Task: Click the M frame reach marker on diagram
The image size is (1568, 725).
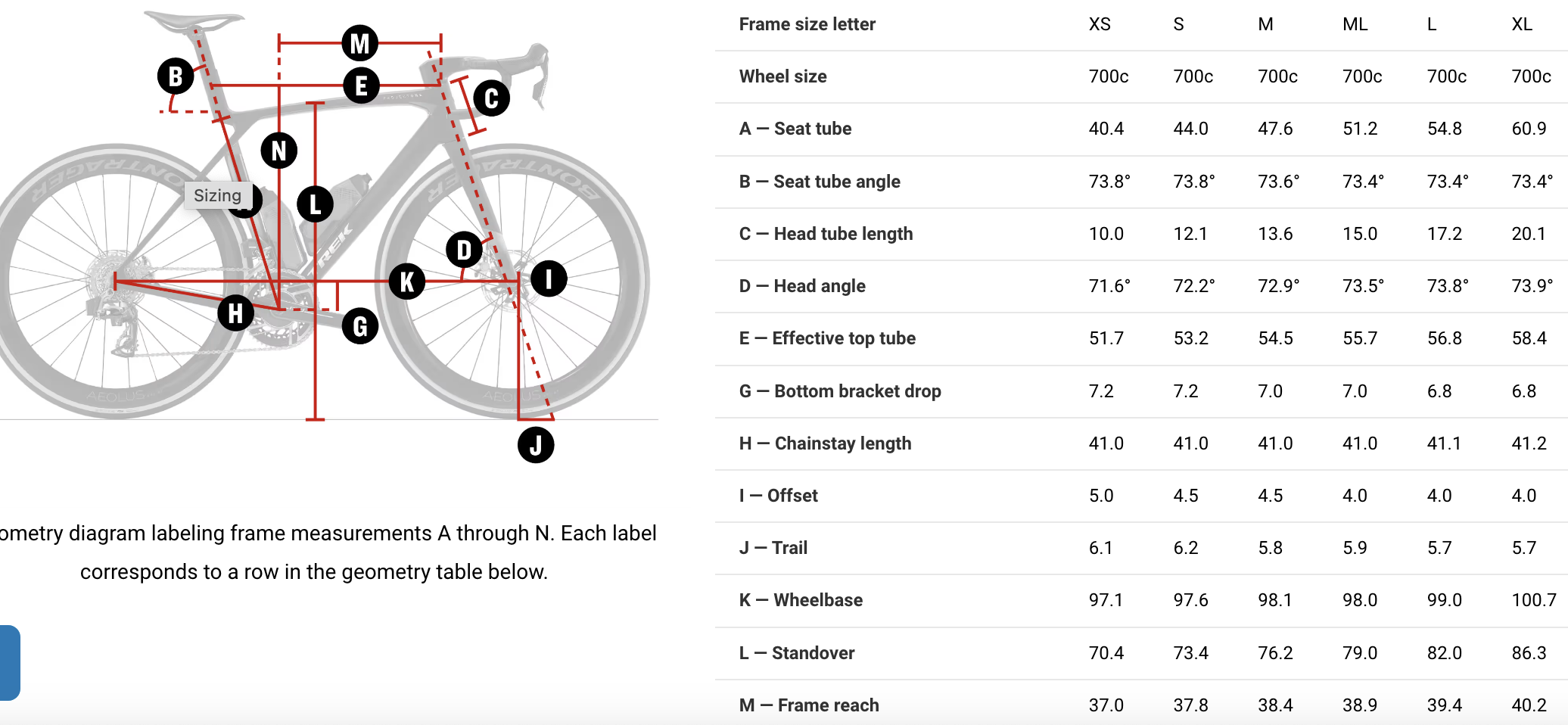Action: pos(360,43)
